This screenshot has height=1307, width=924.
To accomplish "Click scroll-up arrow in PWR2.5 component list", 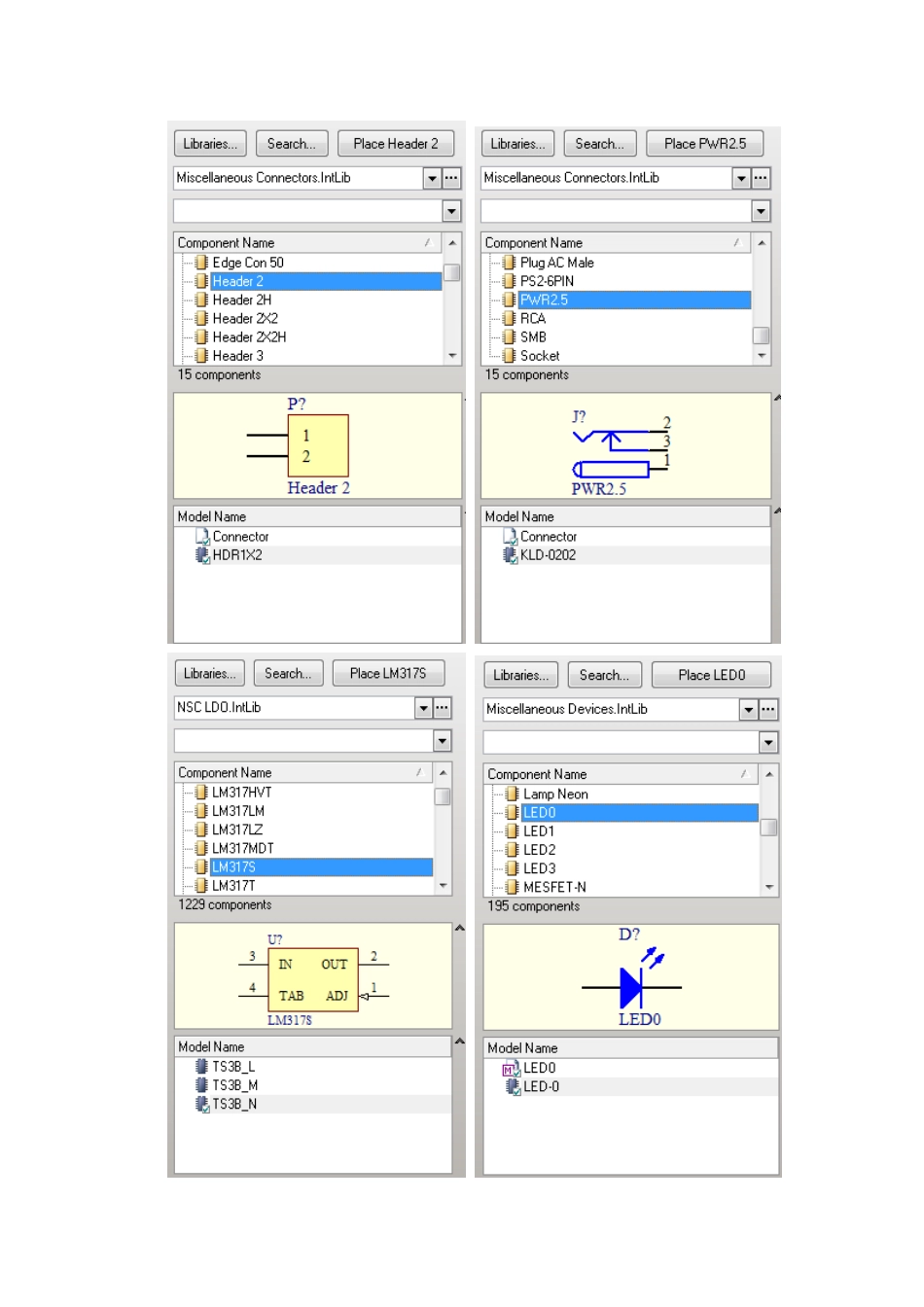I will [x=762, y=242].
